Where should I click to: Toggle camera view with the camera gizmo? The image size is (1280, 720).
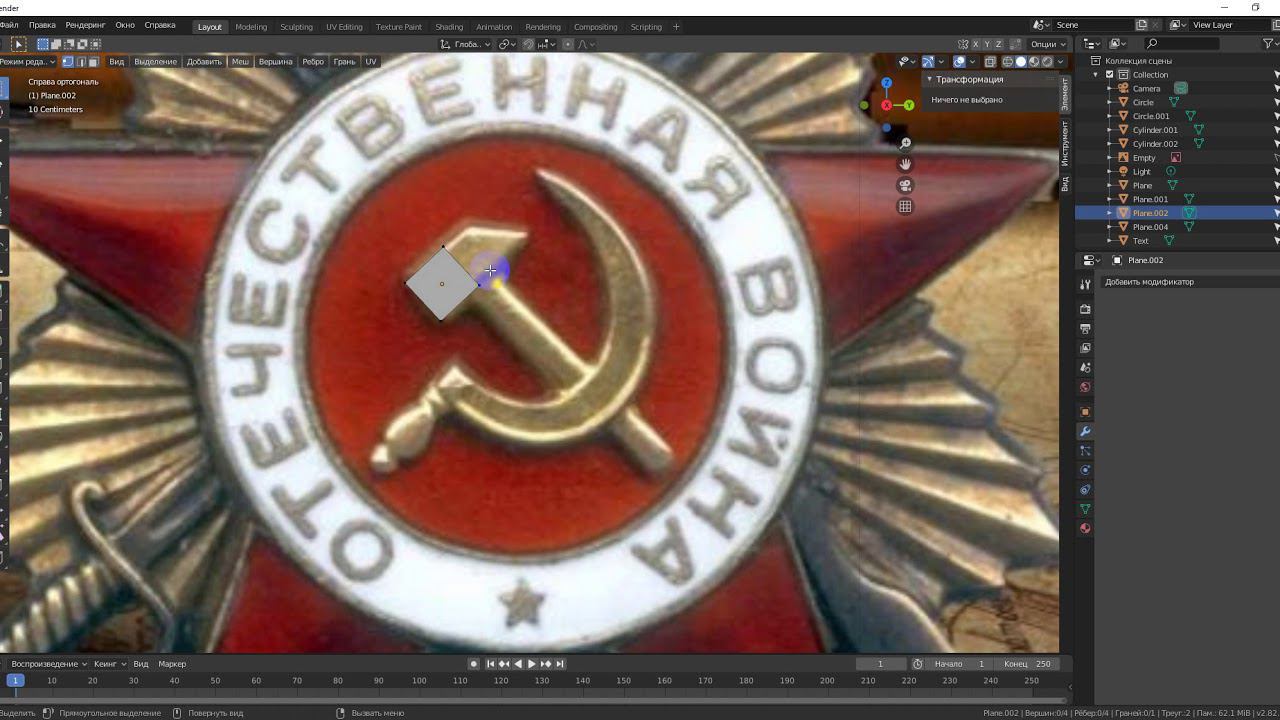pos(905,185)
